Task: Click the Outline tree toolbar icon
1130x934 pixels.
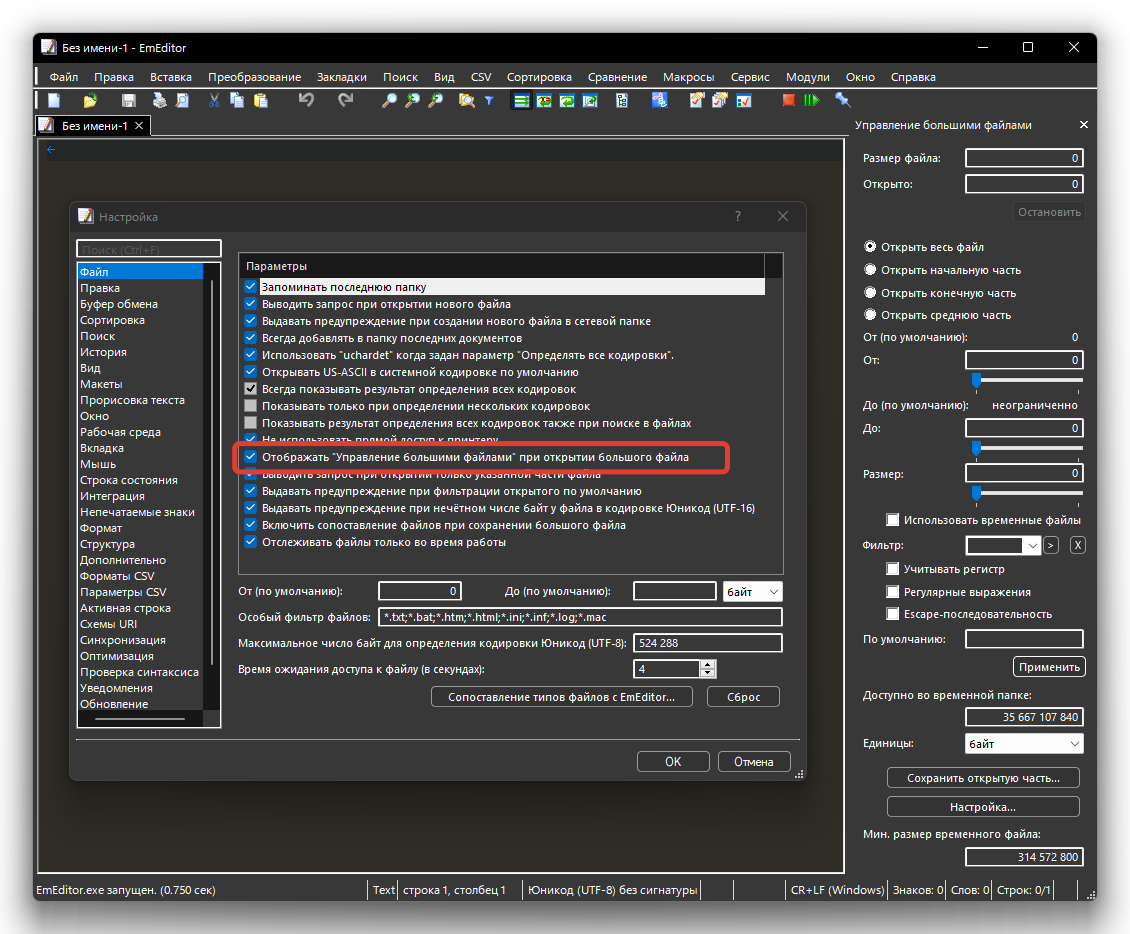Action: point(622,101)
